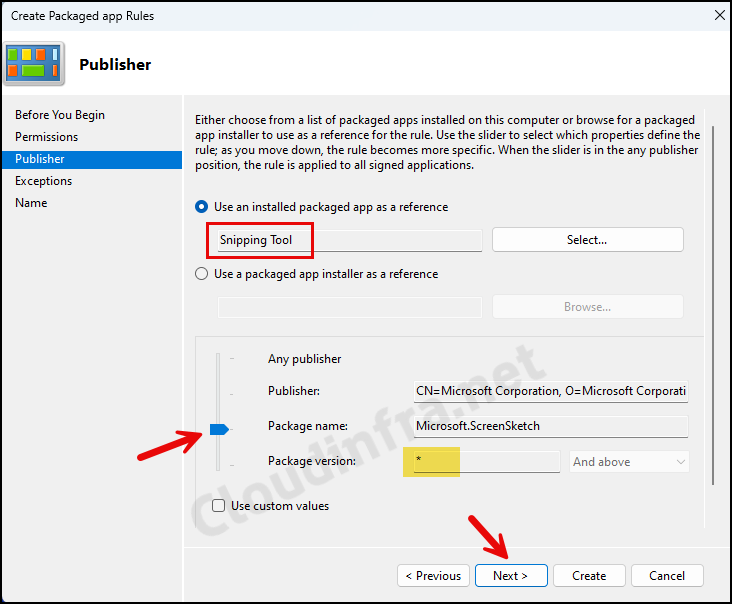
Task: Go to the Name step
Action: coord(31,203)
